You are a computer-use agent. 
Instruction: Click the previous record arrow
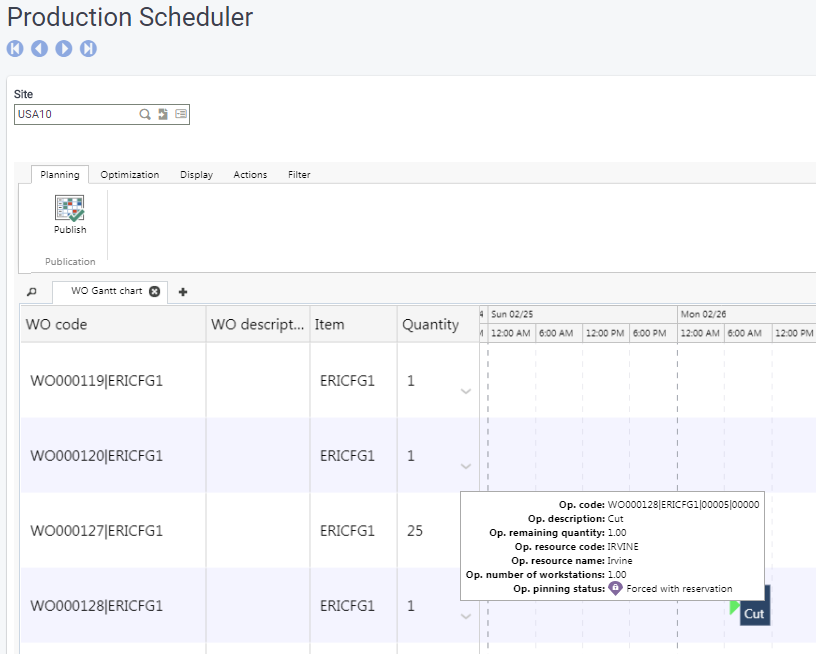[x=39, y=48]
